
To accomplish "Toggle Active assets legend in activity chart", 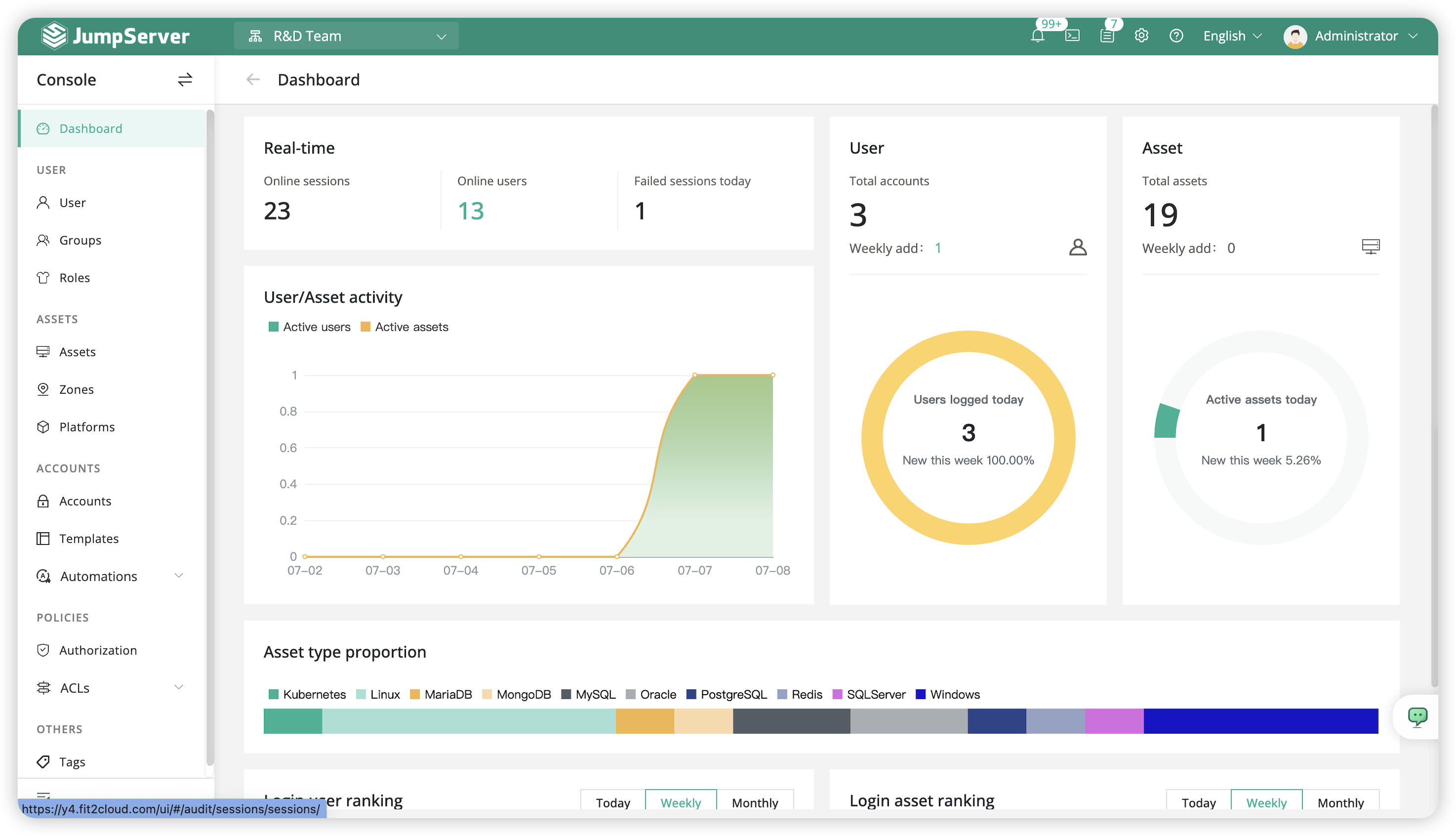I will [x=404, y=327].
